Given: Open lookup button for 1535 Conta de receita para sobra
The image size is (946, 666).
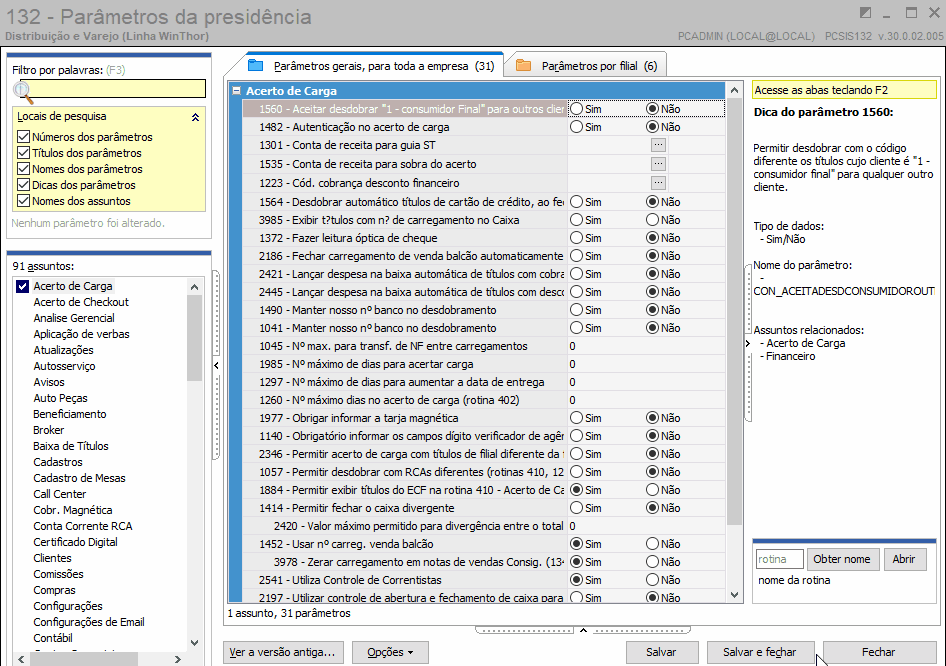Looking at the screenshot, I should coord(658,163).
